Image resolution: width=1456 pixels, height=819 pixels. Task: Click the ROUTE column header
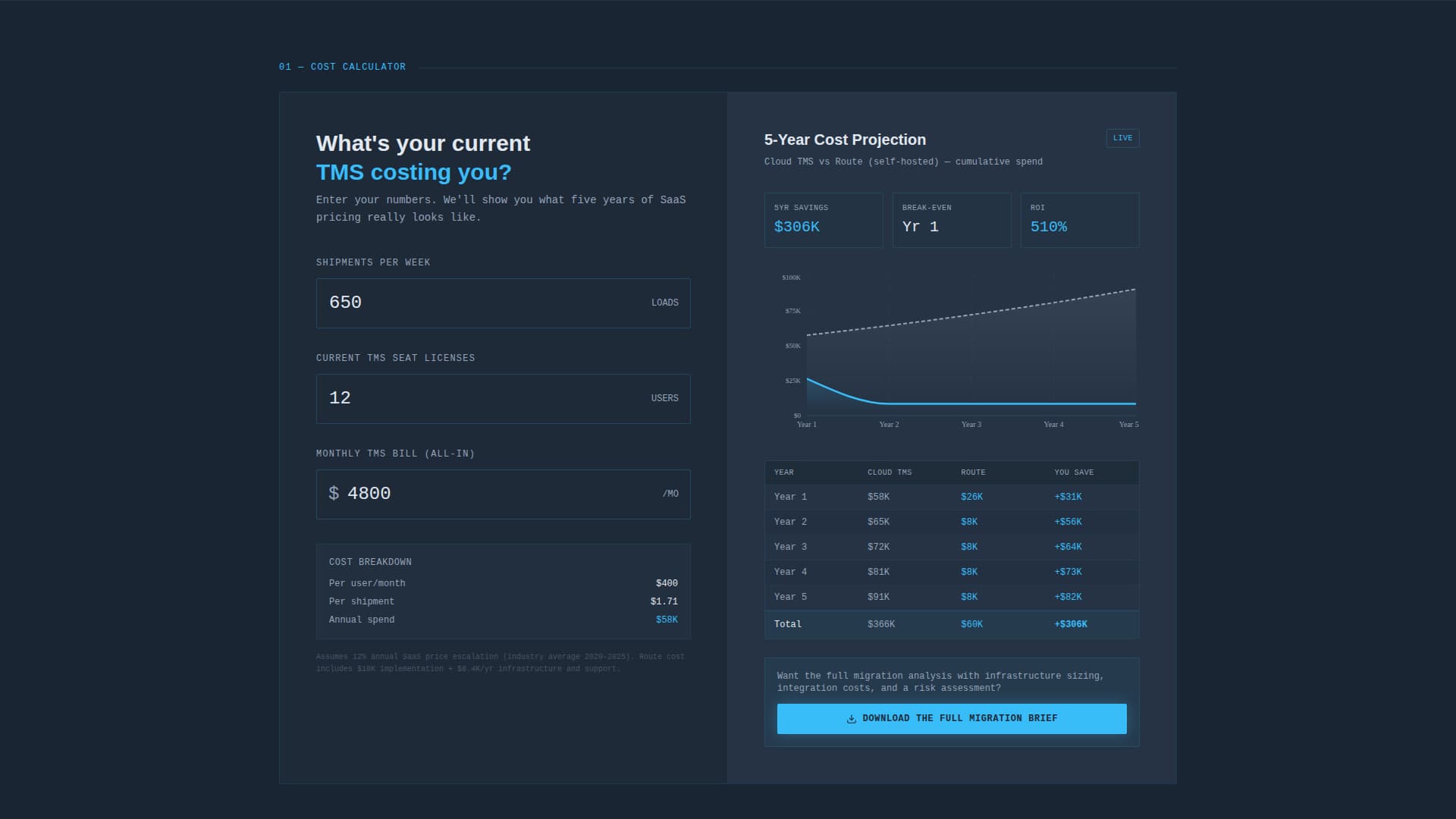973,472
